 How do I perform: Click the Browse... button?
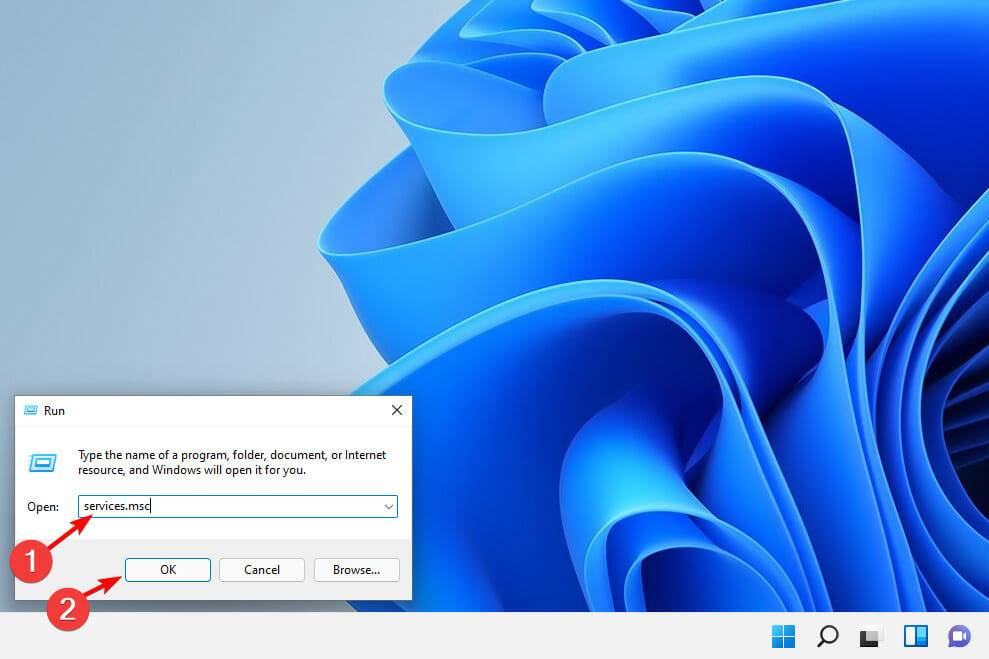[356, 570]
